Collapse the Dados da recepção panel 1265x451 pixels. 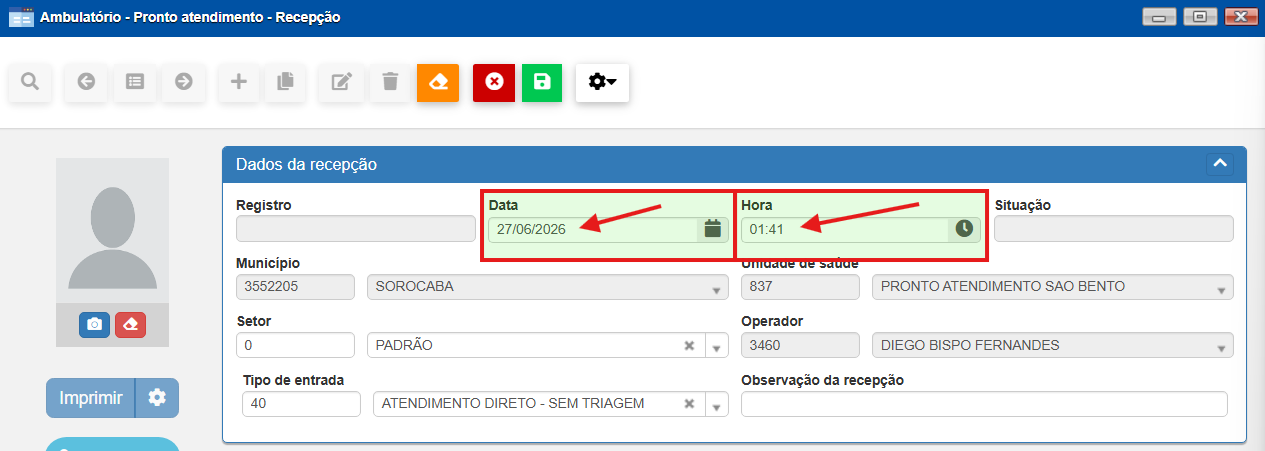pos(1219,163)
